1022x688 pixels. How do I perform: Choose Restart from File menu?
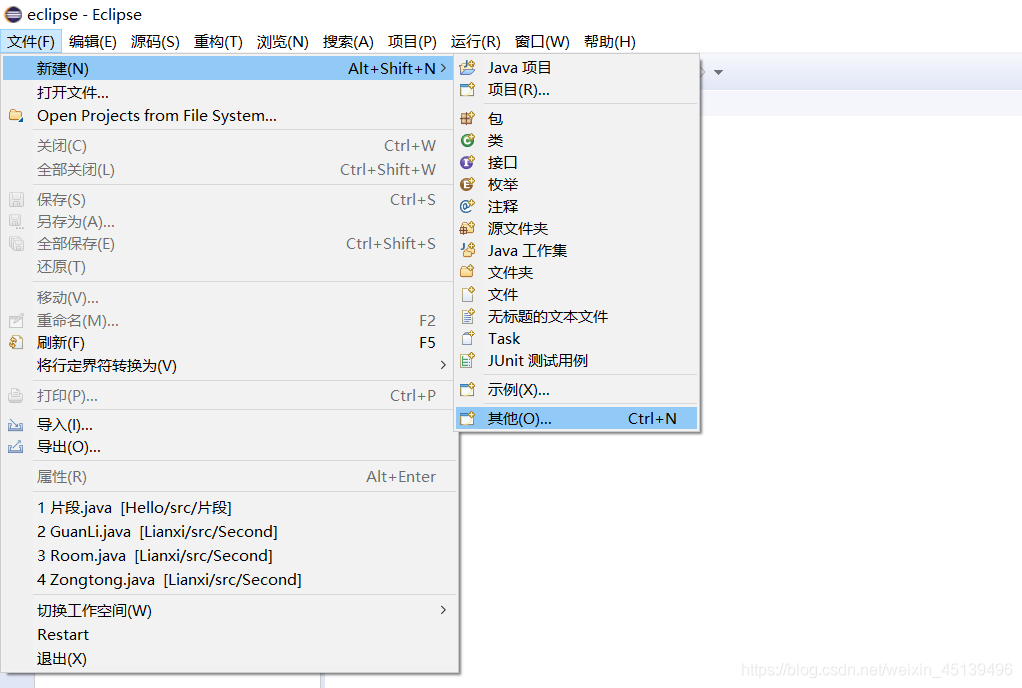click(227, 635)
